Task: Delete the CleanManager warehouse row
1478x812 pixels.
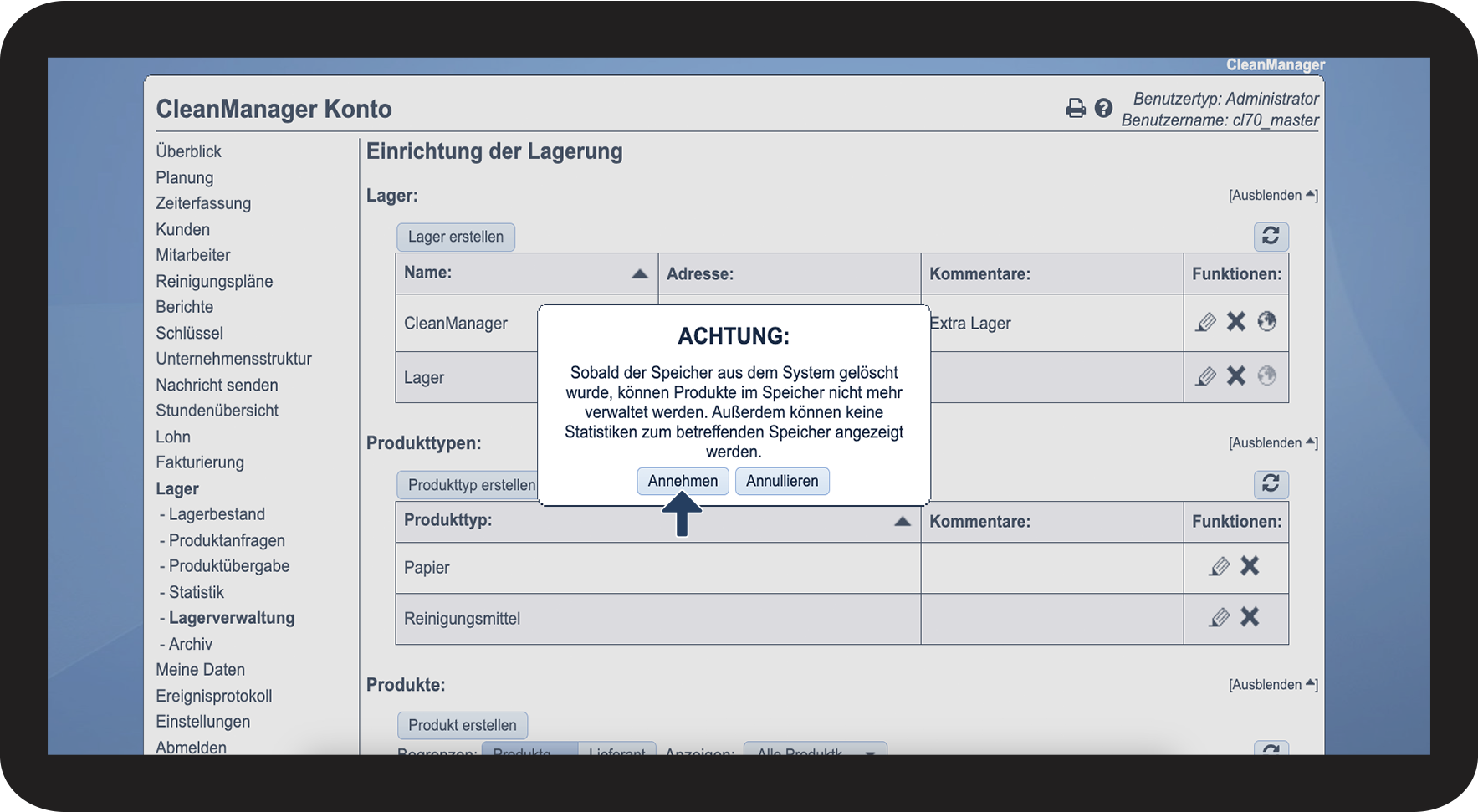Action: click(x=1236, y=322)
